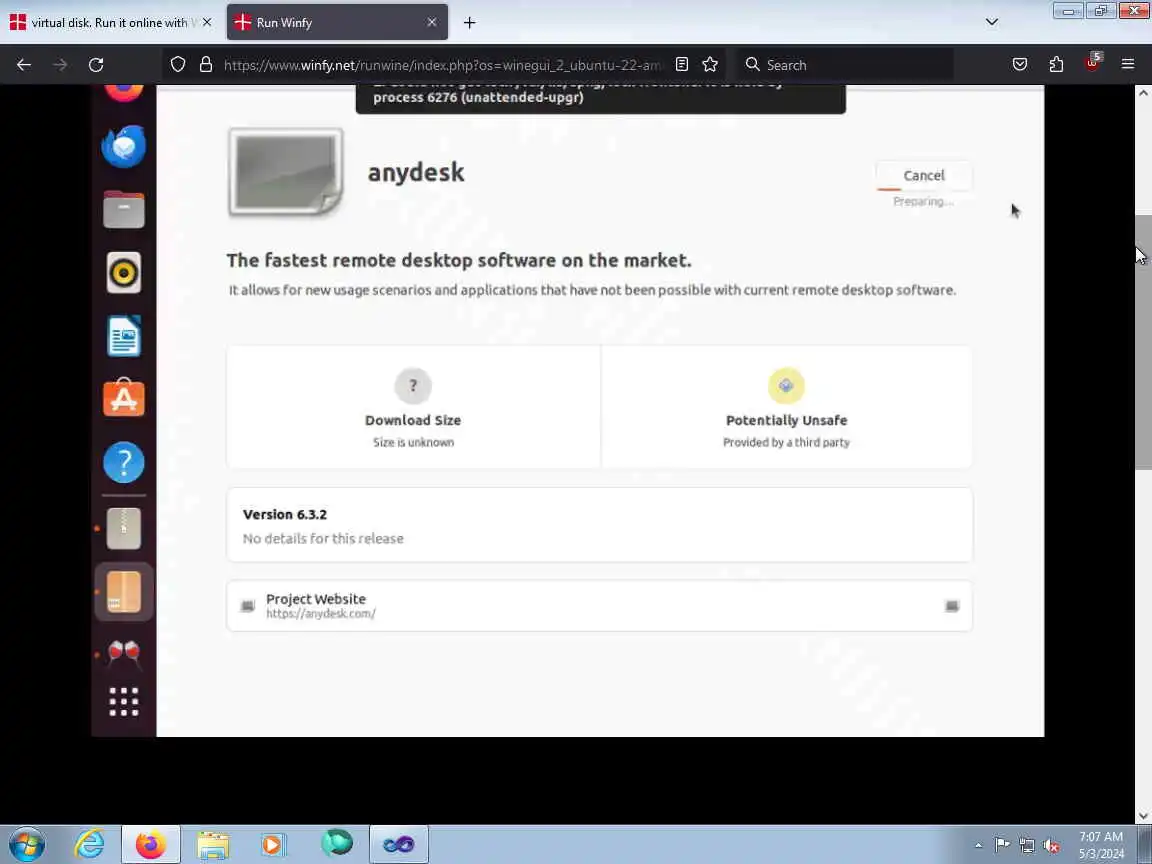Screen dimensions: 1152x864
Task: Open LibreOffice Writer in the dock
Action: click(x=123, y=336)
